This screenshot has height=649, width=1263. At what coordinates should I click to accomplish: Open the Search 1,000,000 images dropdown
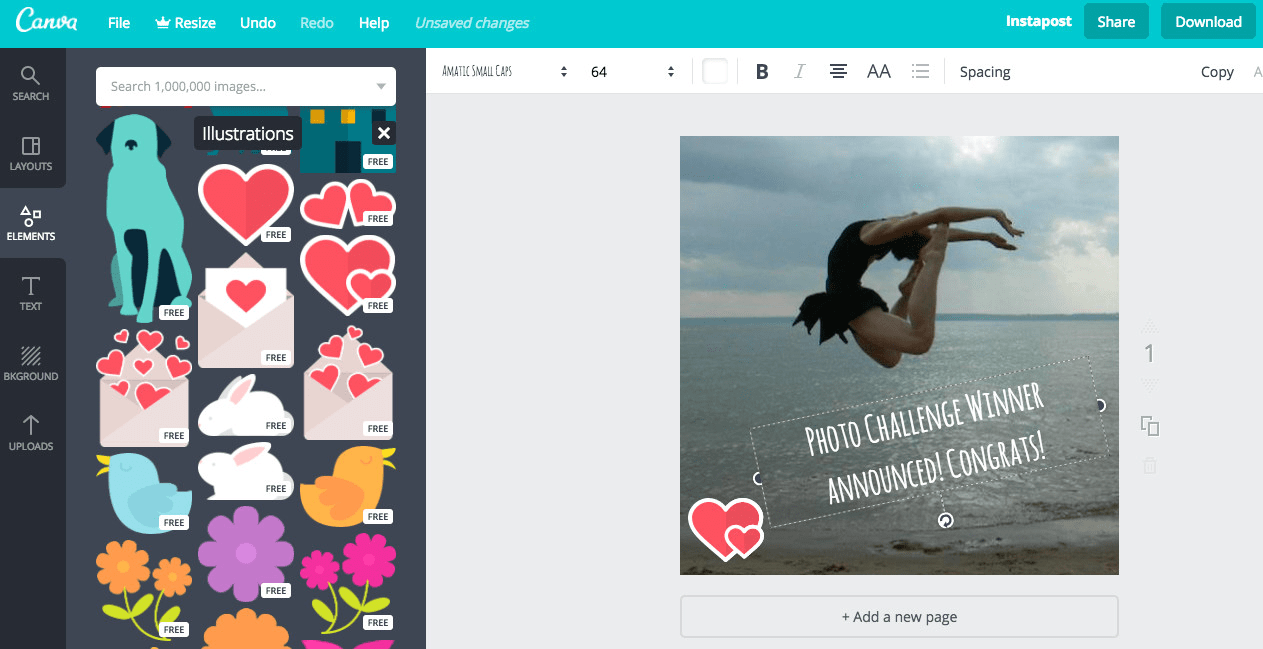pyautogui.click(x=380, y=86)
